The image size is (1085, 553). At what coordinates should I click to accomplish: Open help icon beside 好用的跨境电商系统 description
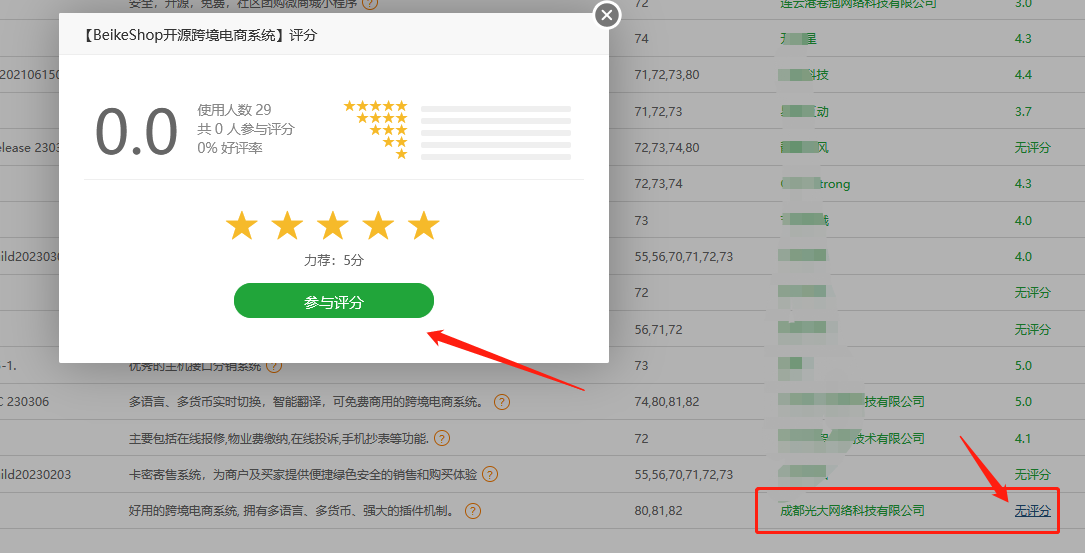click(x=473, y=511)
